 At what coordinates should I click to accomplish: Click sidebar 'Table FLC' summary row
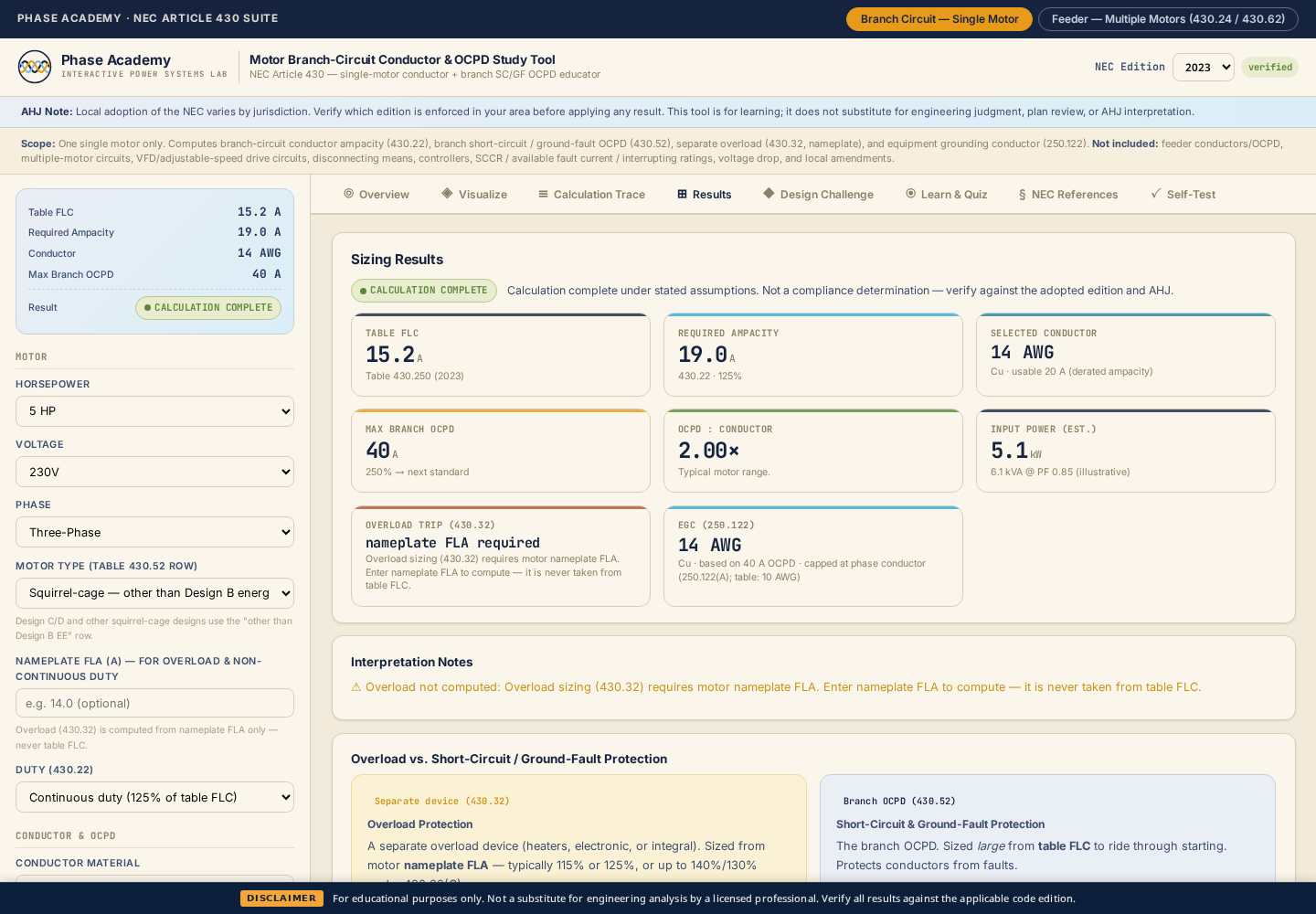[154, 212]
